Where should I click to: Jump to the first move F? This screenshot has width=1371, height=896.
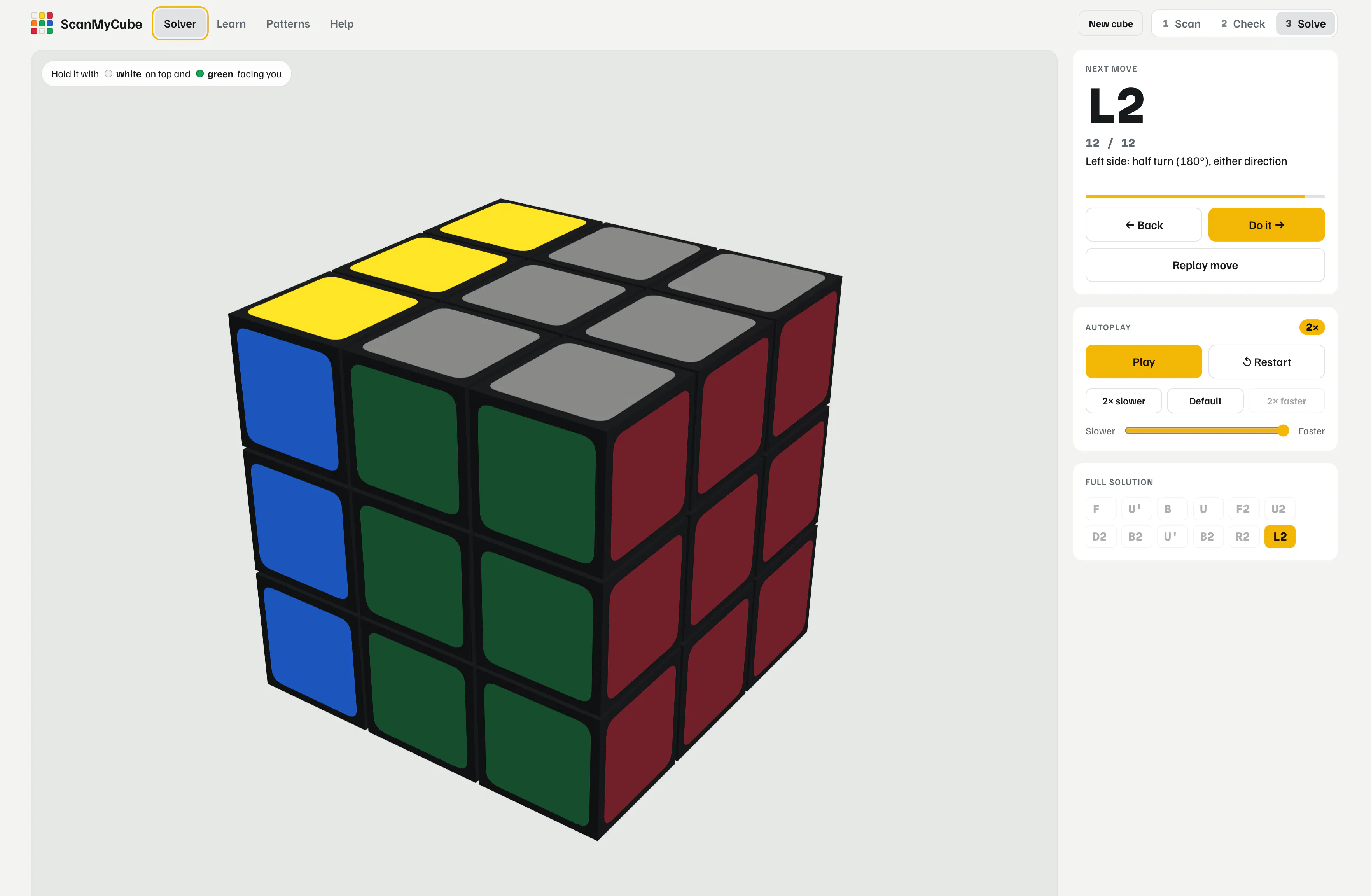pos(1101,509)
